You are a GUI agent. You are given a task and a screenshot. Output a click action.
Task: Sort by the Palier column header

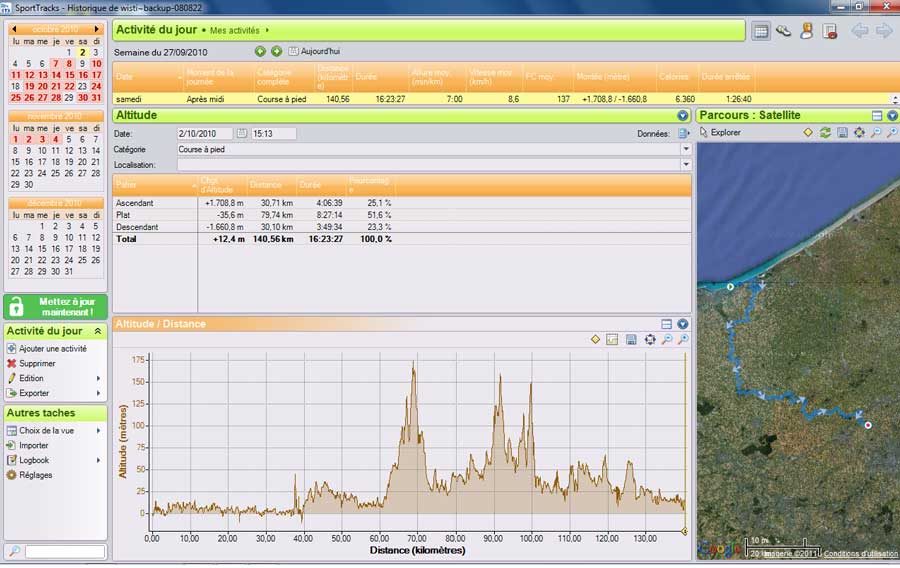point(154,185)
